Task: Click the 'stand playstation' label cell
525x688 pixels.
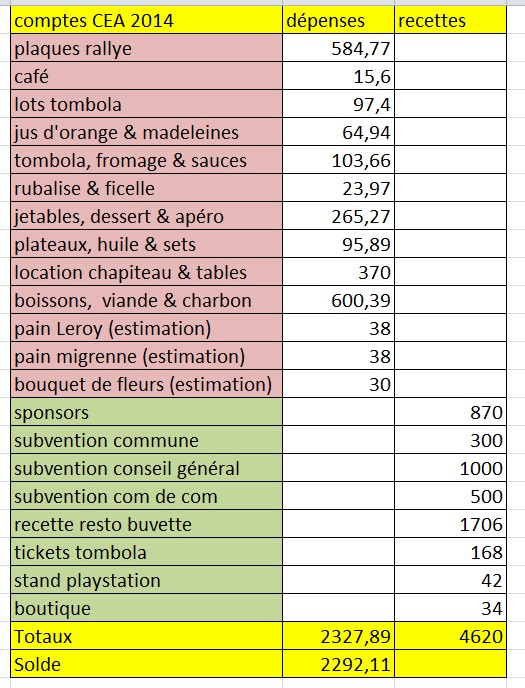Action: (146, 580)
